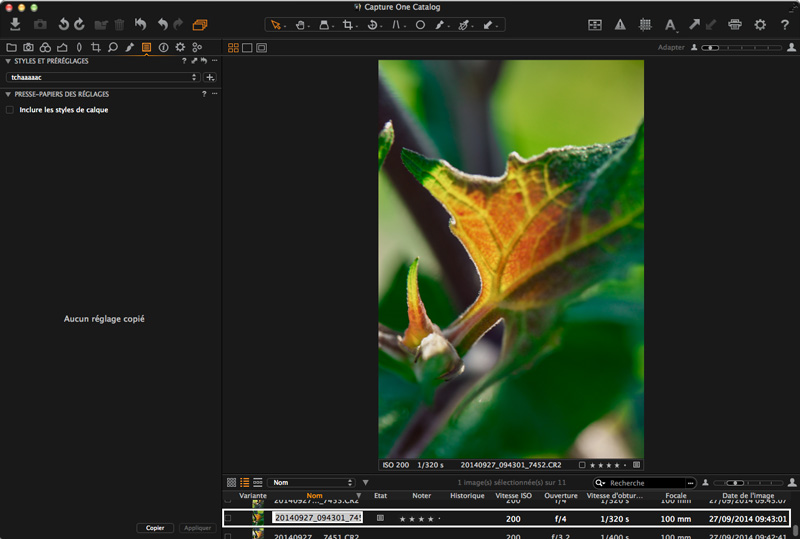Open the Details magnifier tool tab
Image resolution: width=800 pixels, height=539 pixels.
(x=113, y=47)
